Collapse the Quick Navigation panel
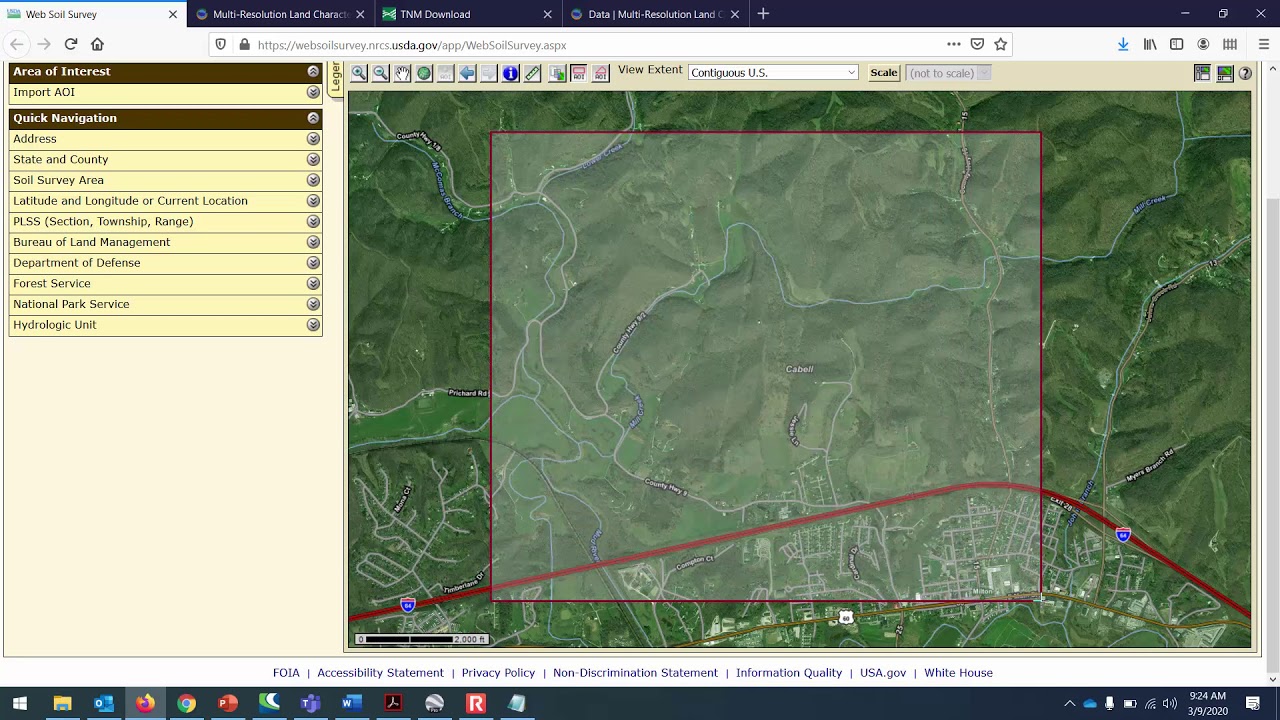Viewport: 1280px width, 720px height. 313,118
